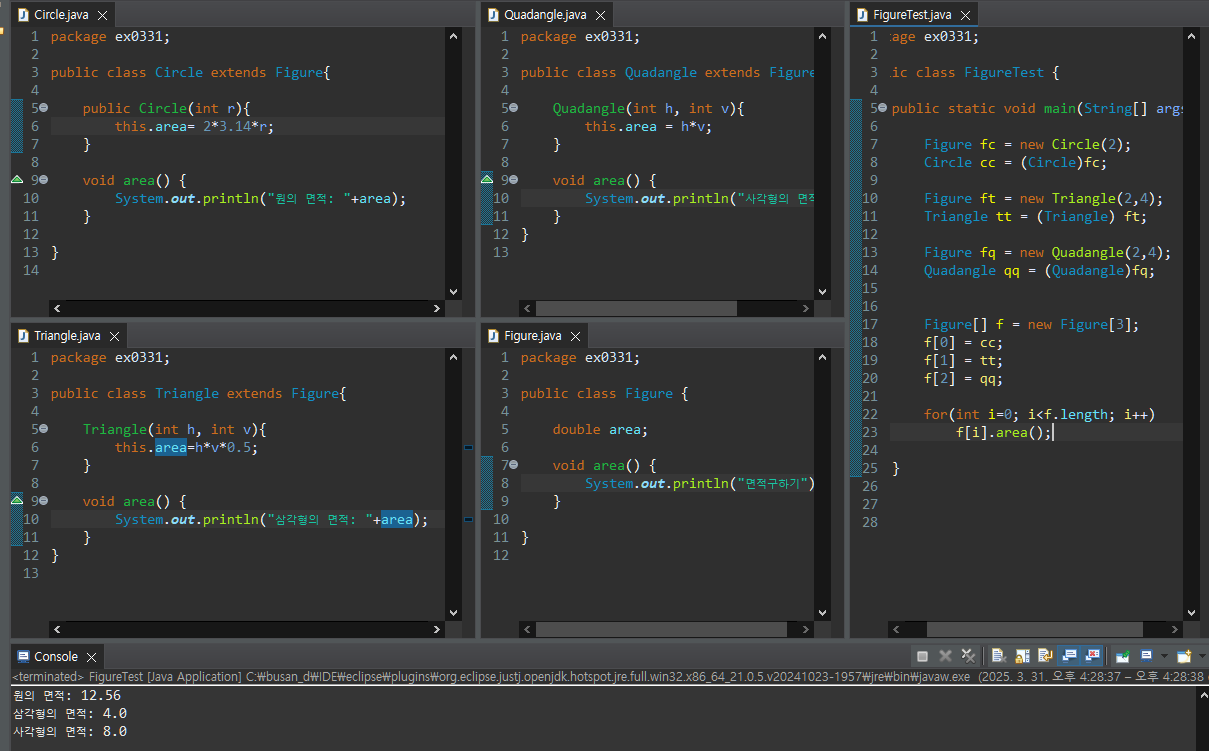Toggle show console on standard output change
This screenshot has height=751, width=1209.
click(1069, 656)
